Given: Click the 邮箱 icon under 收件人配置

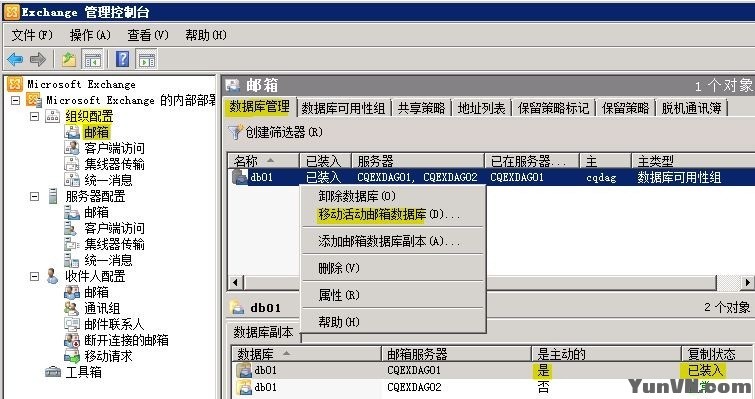Looking at the screenshot, I should tap(72, 292).
